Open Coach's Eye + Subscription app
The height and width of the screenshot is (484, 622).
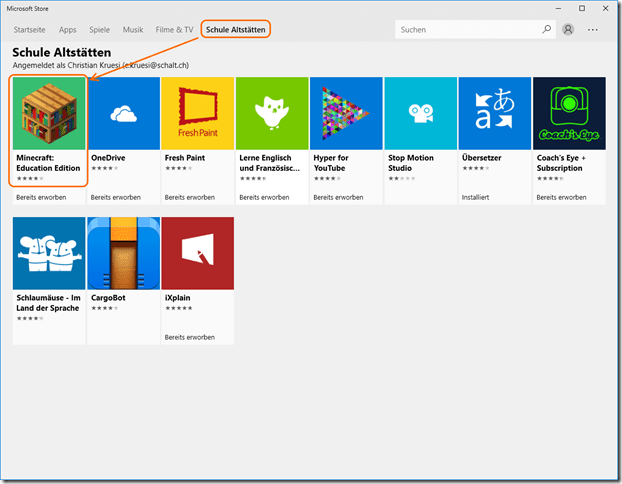pos(568,114)
